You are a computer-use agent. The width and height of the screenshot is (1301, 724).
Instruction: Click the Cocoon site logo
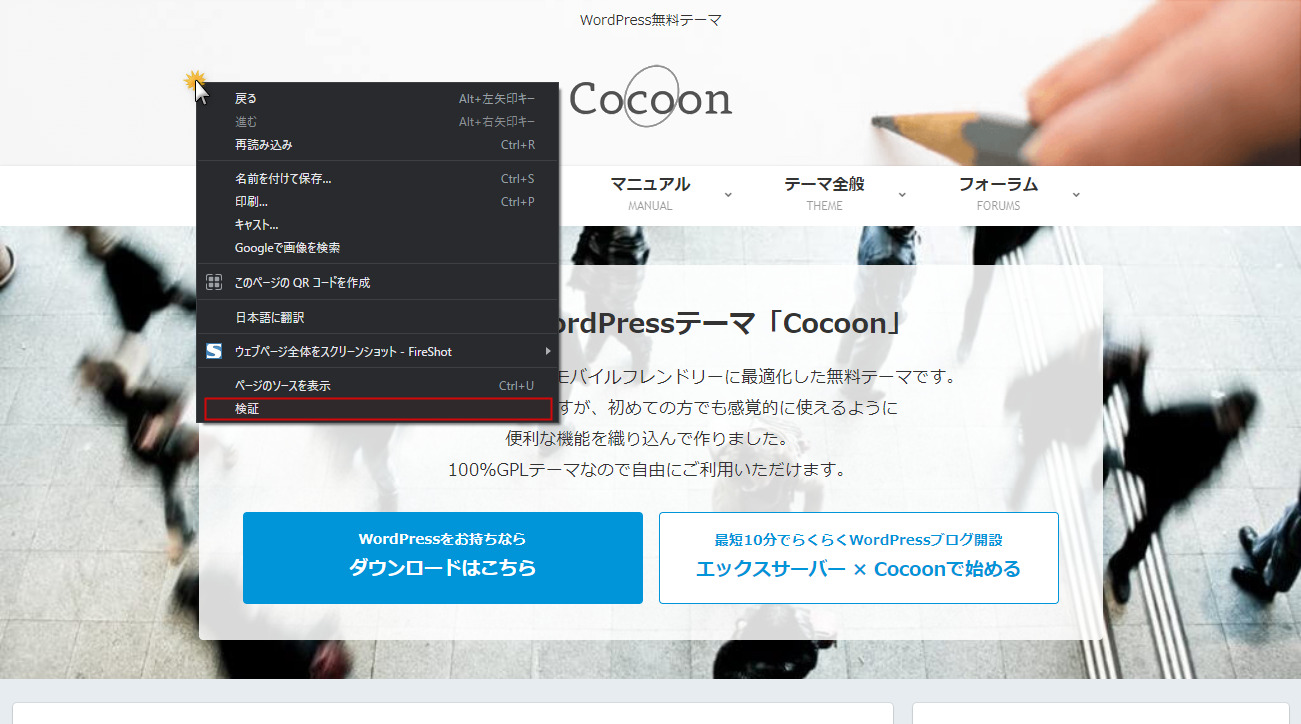[x=651, y=97]
